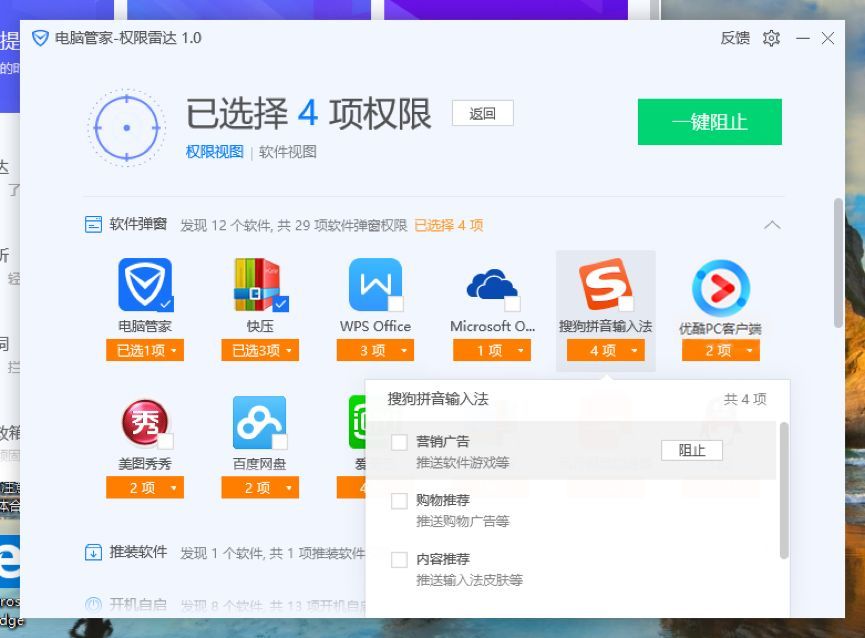This screenshot has height=638, width=865.
Task: Open 已选3项 dropdown under 快压
Action: pyautogui.click(x=260, y=350)
